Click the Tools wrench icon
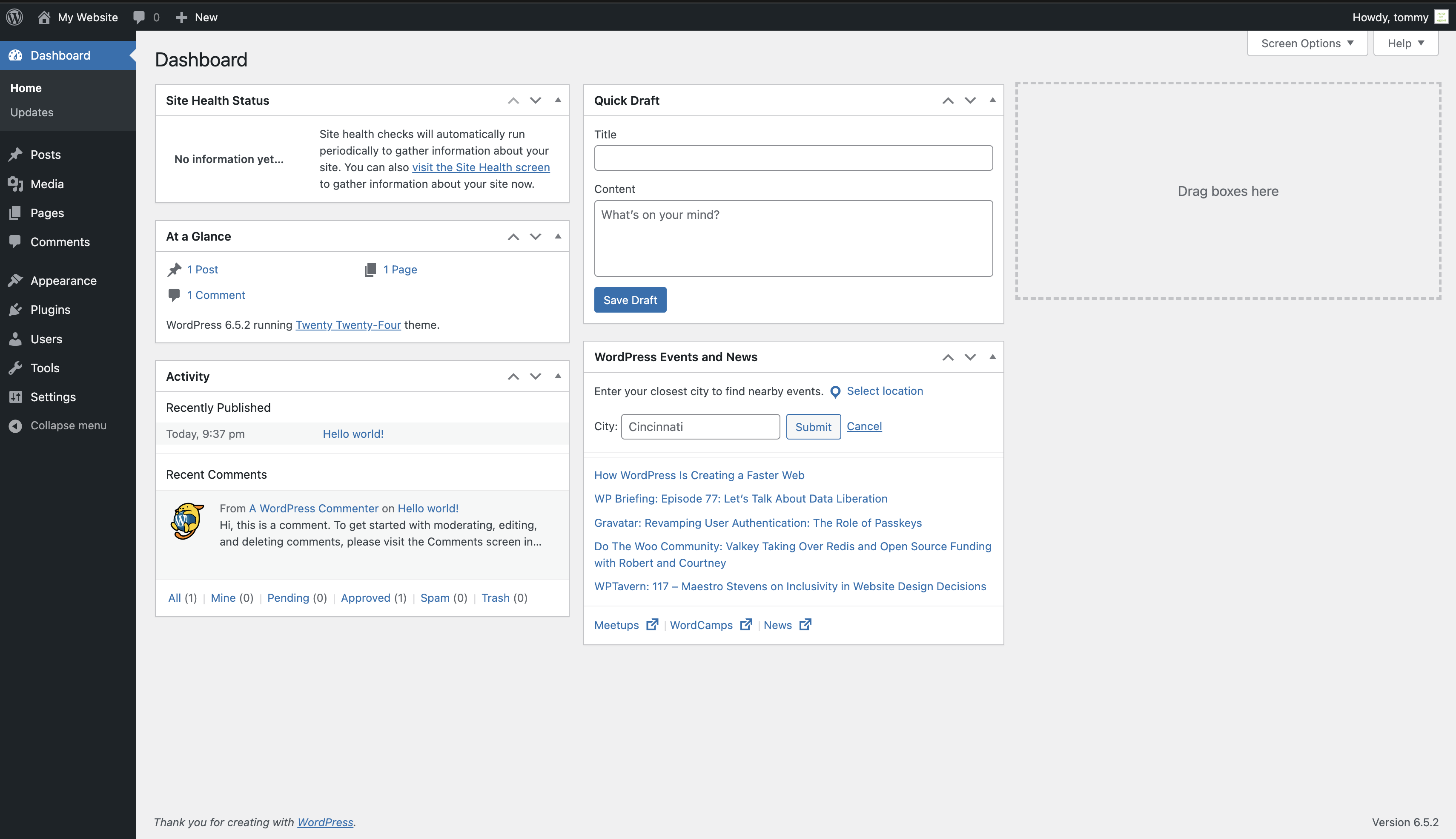 click(x=16, y=368)
